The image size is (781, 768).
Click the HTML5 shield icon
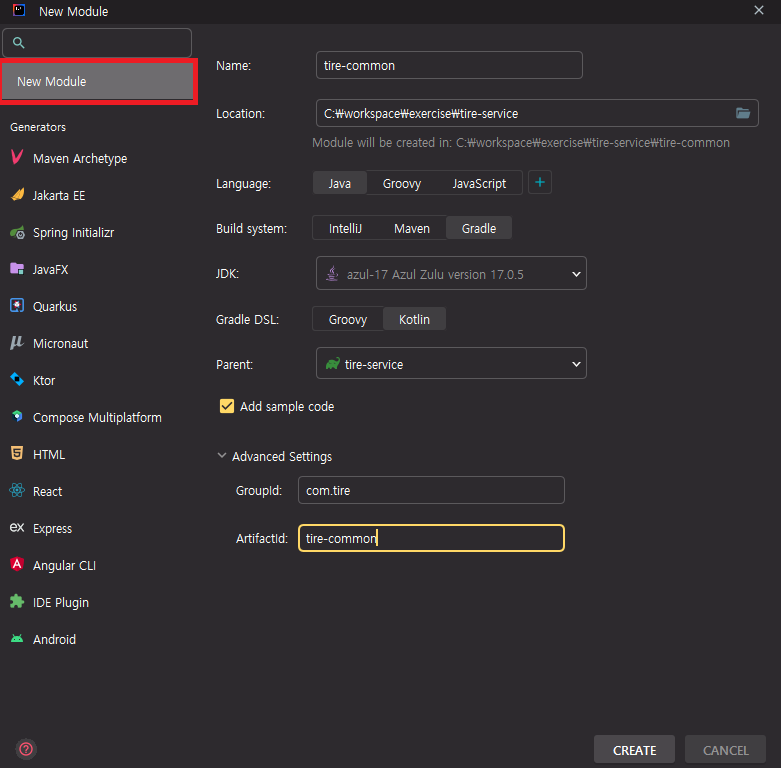coord(17,453)
